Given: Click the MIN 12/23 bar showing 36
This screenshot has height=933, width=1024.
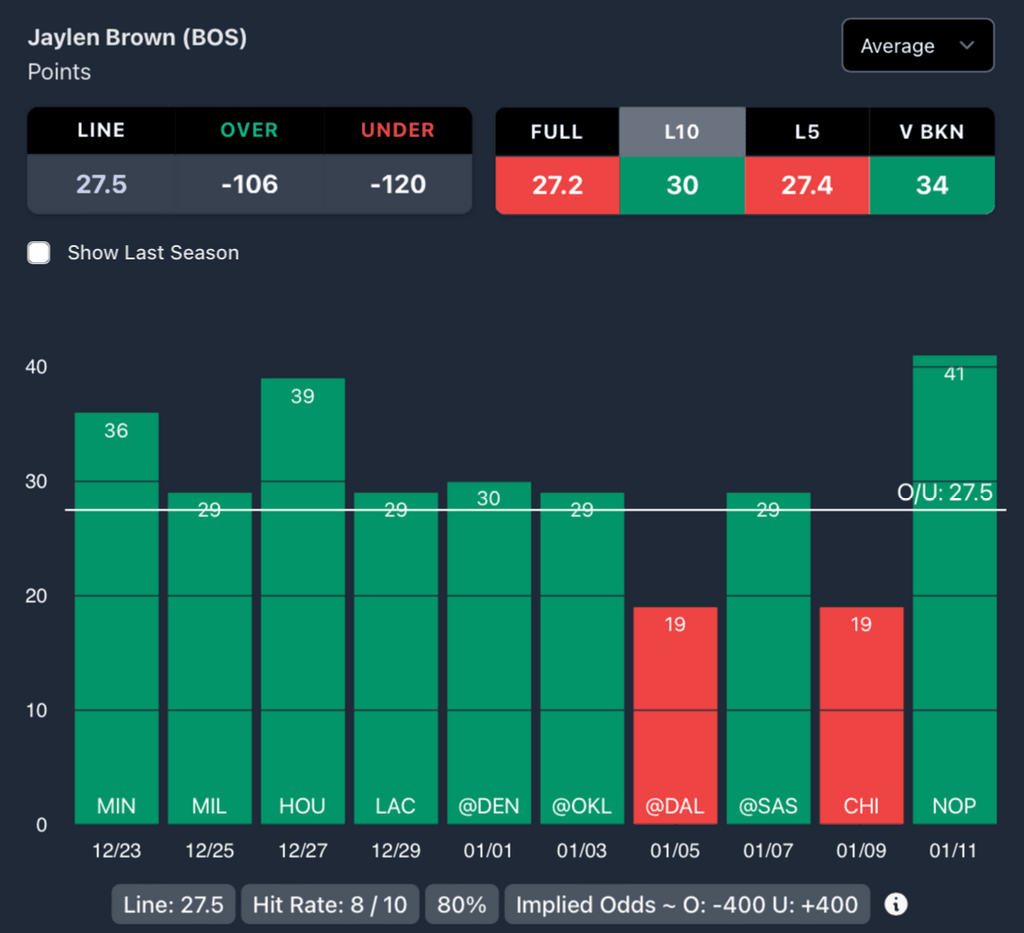Looking at the screenshot, I should point(116,618).
